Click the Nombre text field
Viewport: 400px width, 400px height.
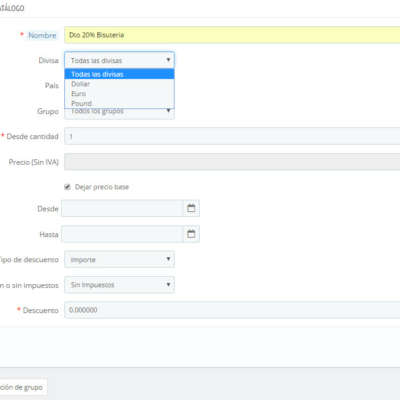[232, 35]
